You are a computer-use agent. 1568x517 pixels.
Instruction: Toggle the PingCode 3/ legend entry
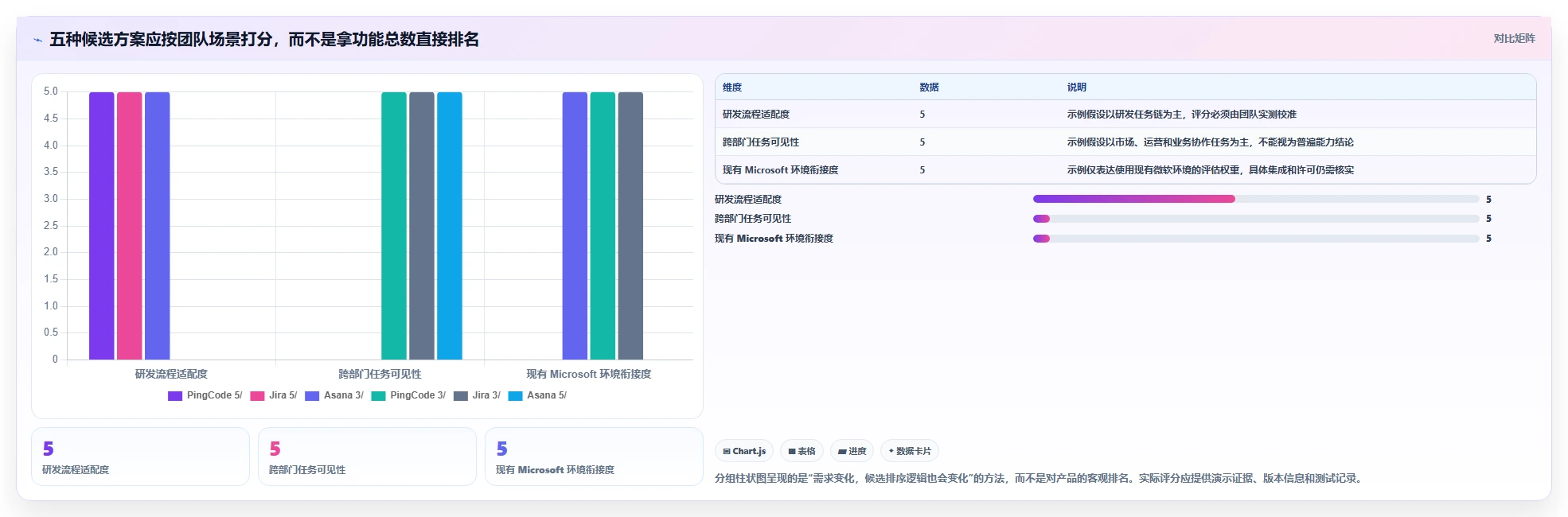[x=408, y=395]
